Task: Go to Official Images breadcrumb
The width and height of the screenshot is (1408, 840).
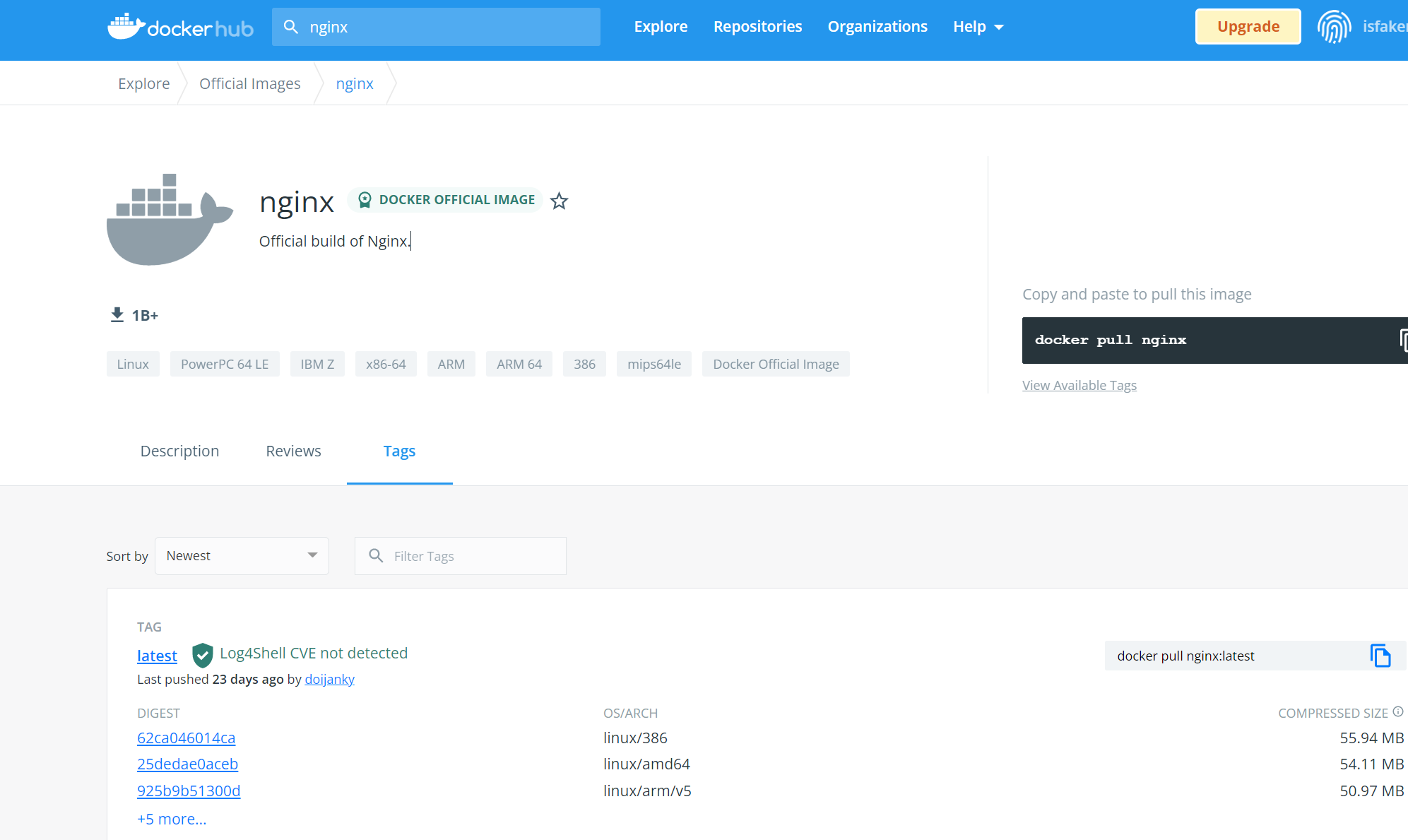Action: [x=249, y=83]
